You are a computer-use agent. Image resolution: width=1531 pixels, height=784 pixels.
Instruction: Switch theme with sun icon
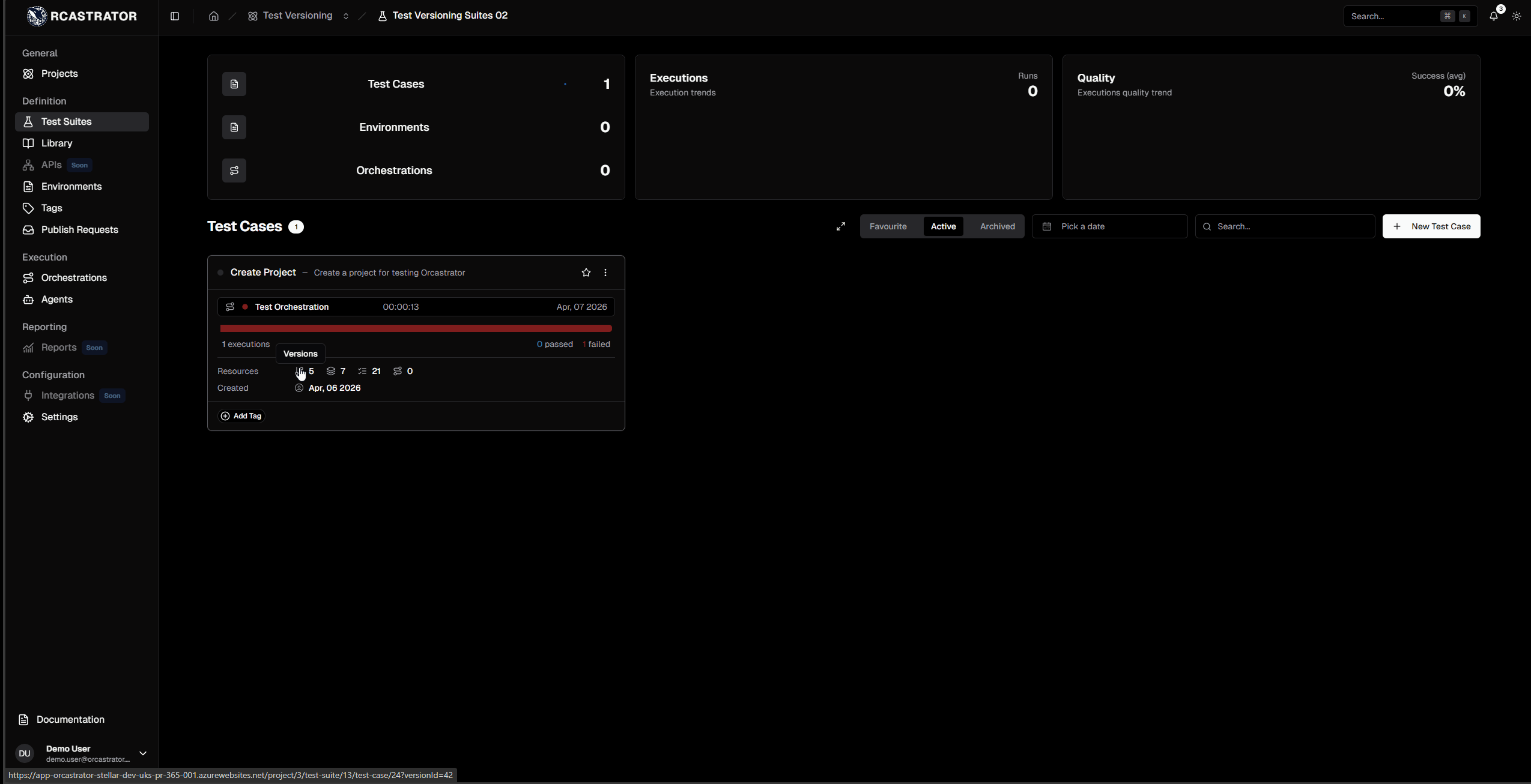(x=1517, y=16)
